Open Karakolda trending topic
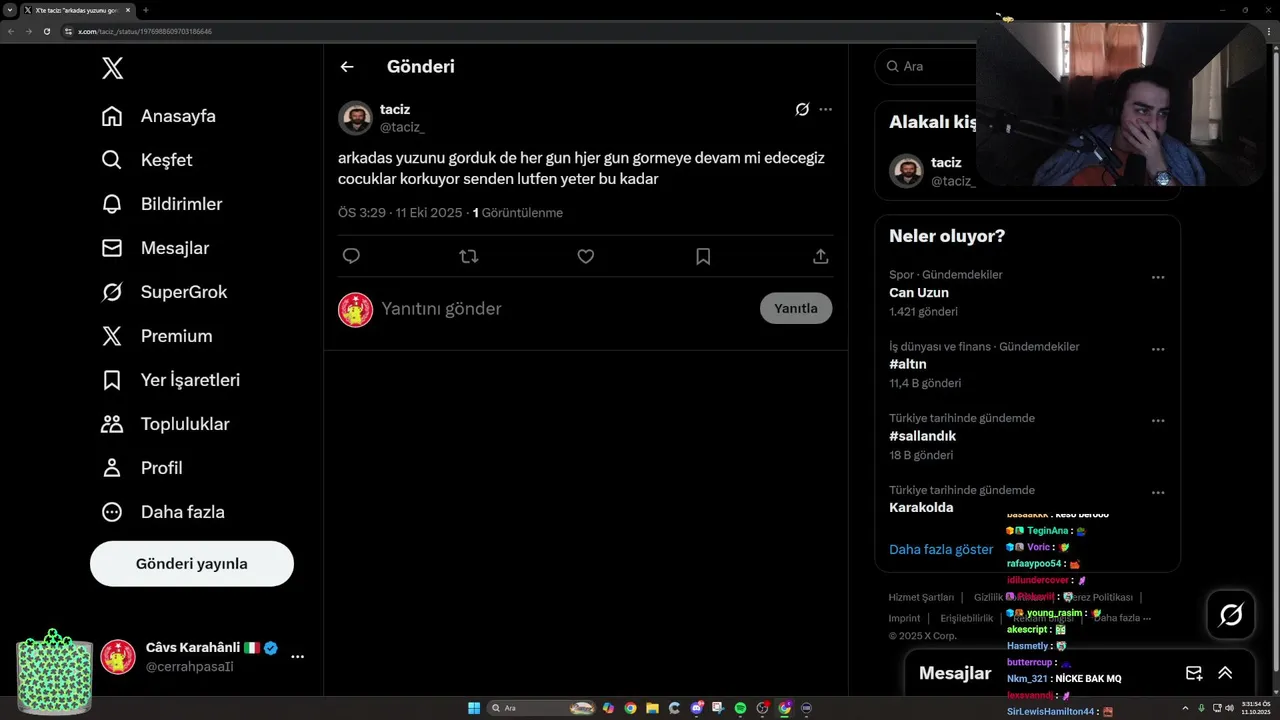Screen dimensions: 1280x720 (921, 507)
